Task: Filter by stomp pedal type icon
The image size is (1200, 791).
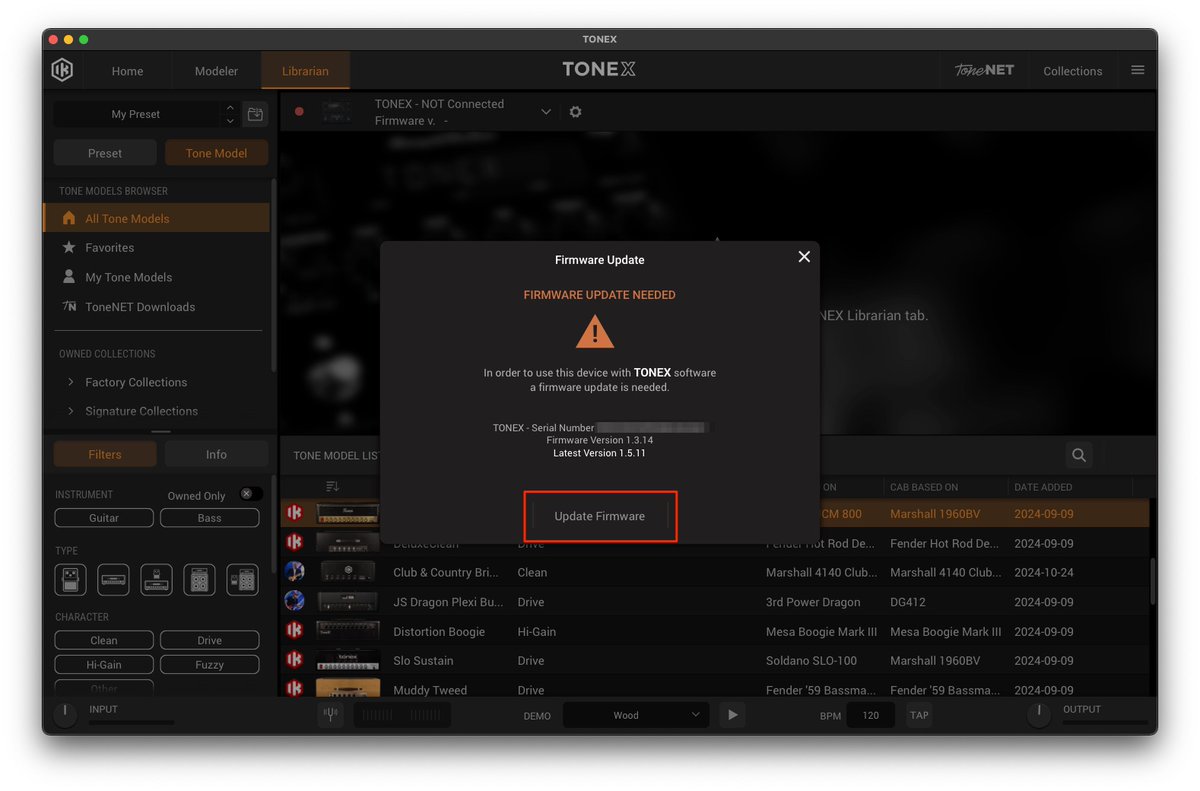Action: (70, 579)
